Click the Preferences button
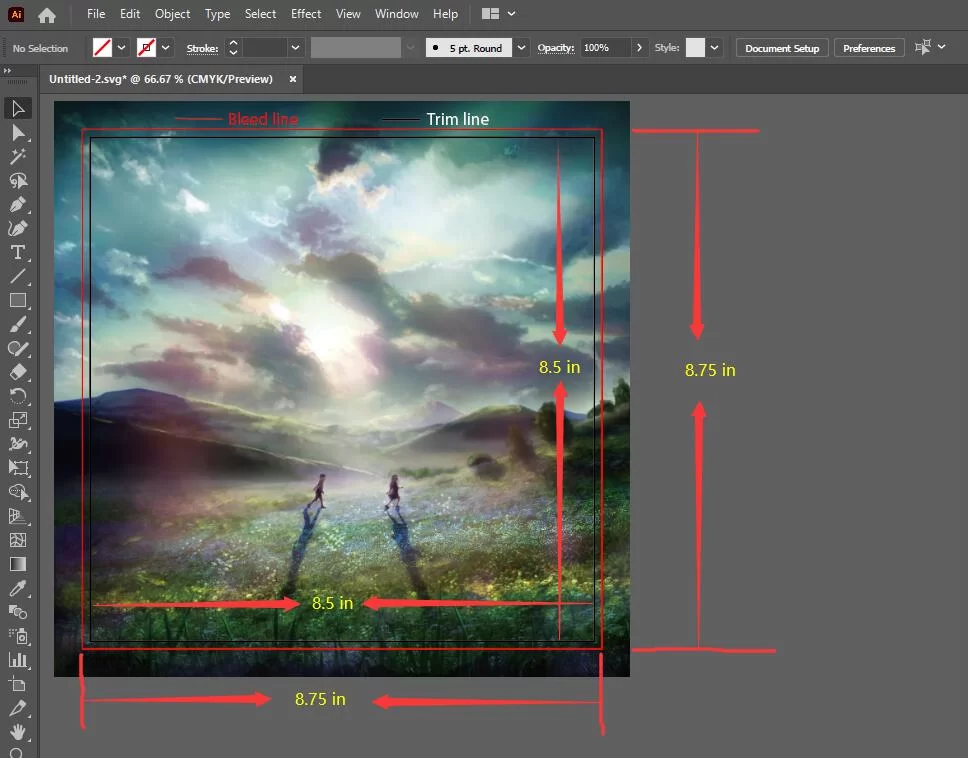This screenshot has width=968, height=758. 868,48
